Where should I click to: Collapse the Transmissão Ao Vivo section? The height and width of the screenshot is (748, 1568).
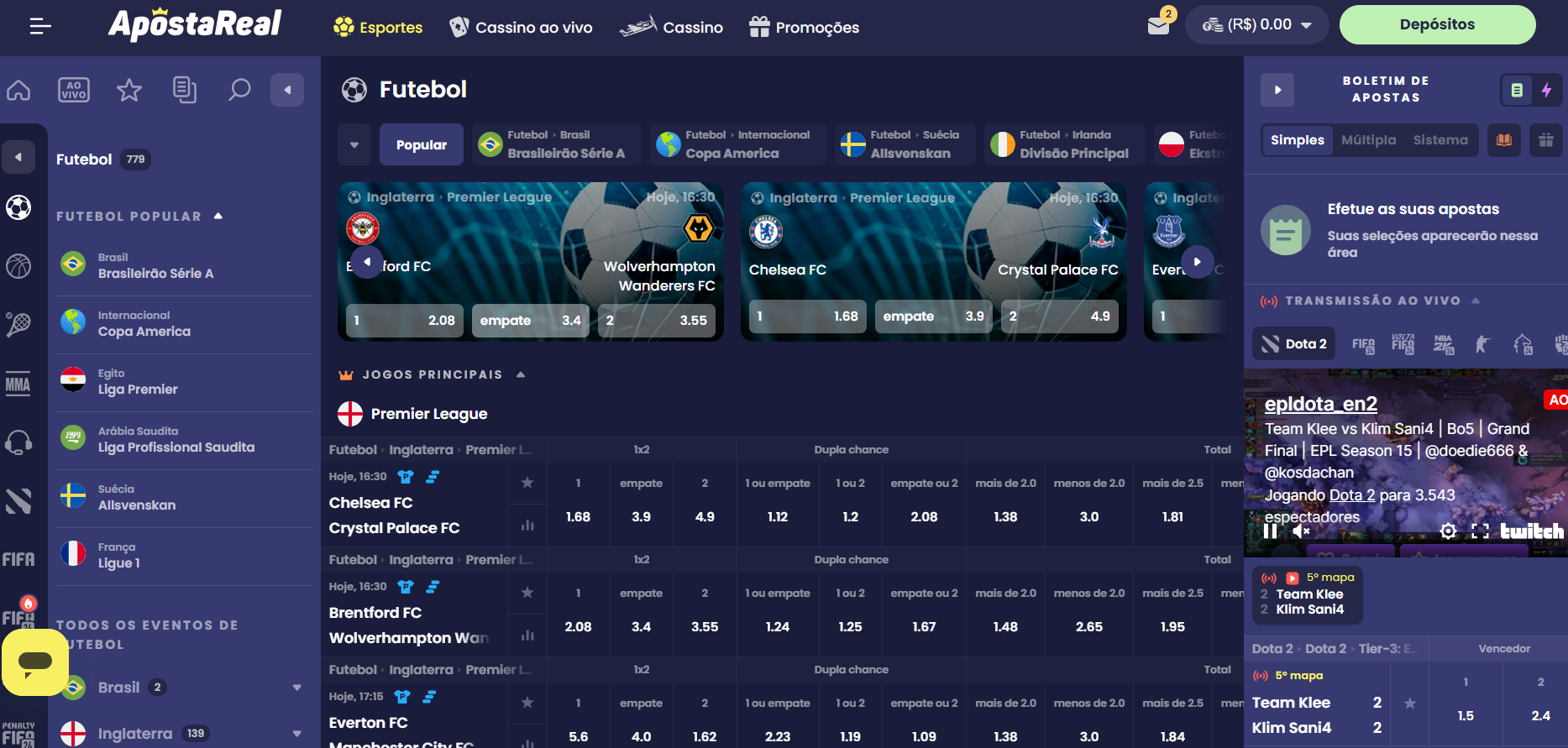pyautogui.click(x=1476, y=301)
